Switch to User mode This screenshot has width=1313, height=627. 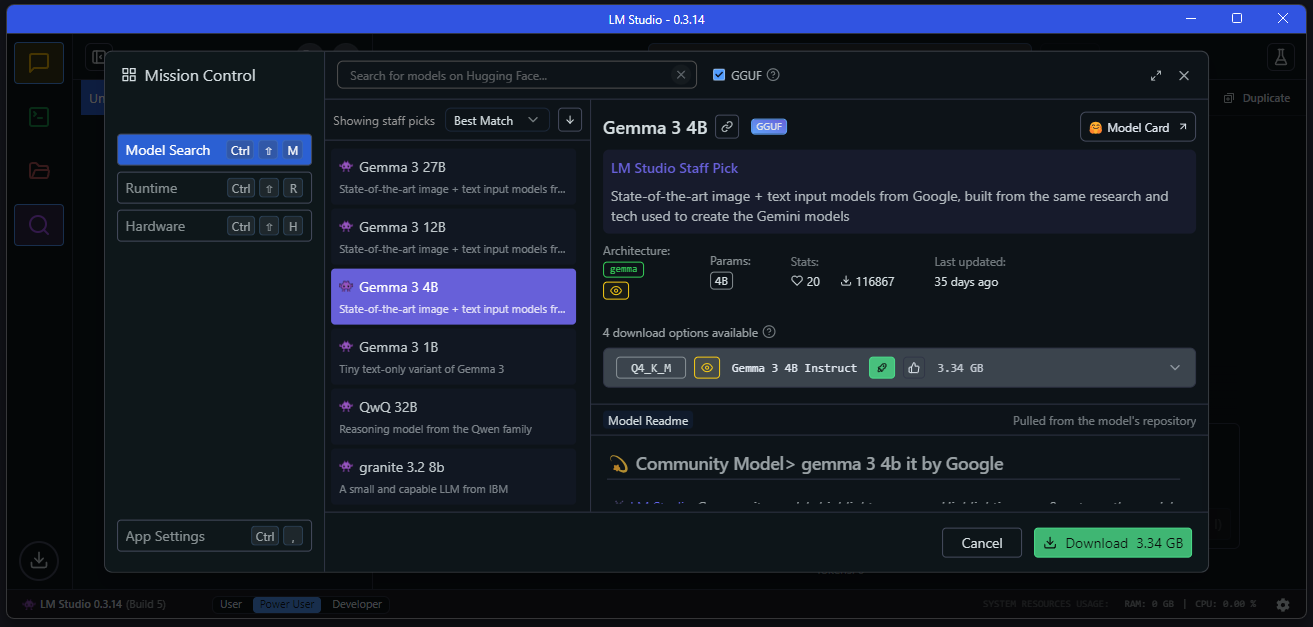(231, 604)
